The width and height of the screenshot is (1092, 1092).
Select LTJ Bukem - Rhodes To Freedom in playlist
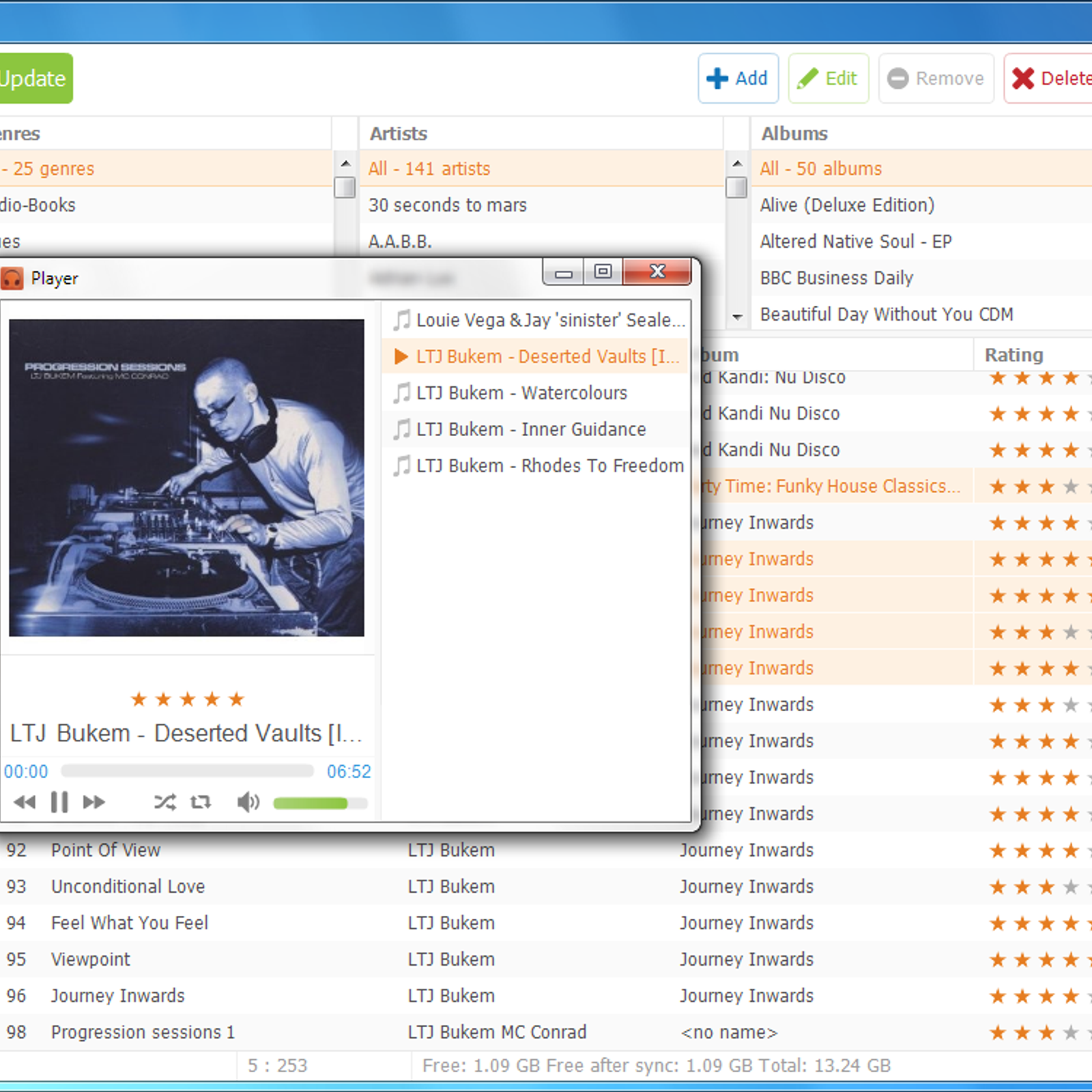pos(536,465)
